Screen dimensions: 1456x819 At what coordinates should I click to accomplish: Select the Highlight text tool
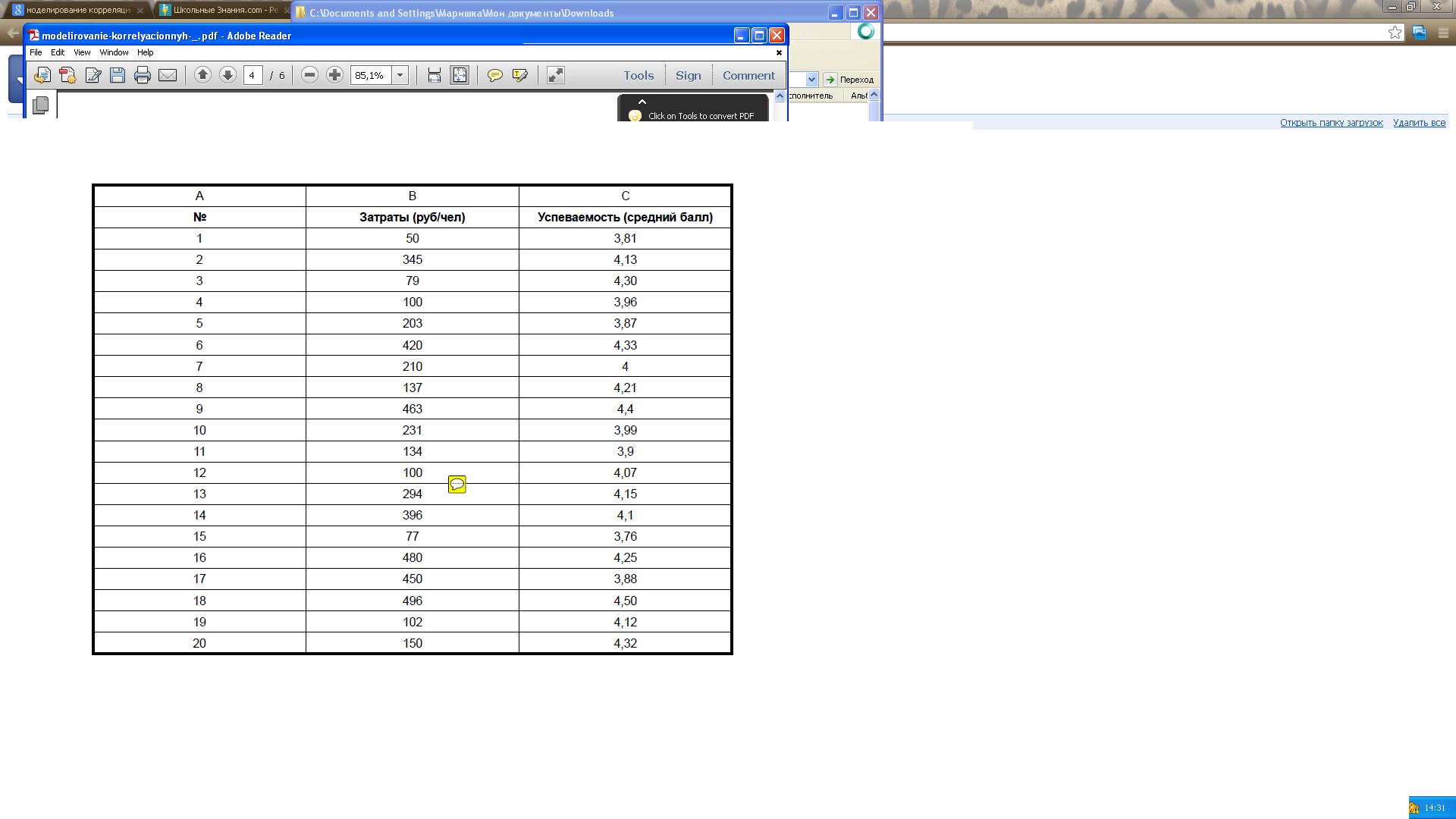tap(520, 75)
